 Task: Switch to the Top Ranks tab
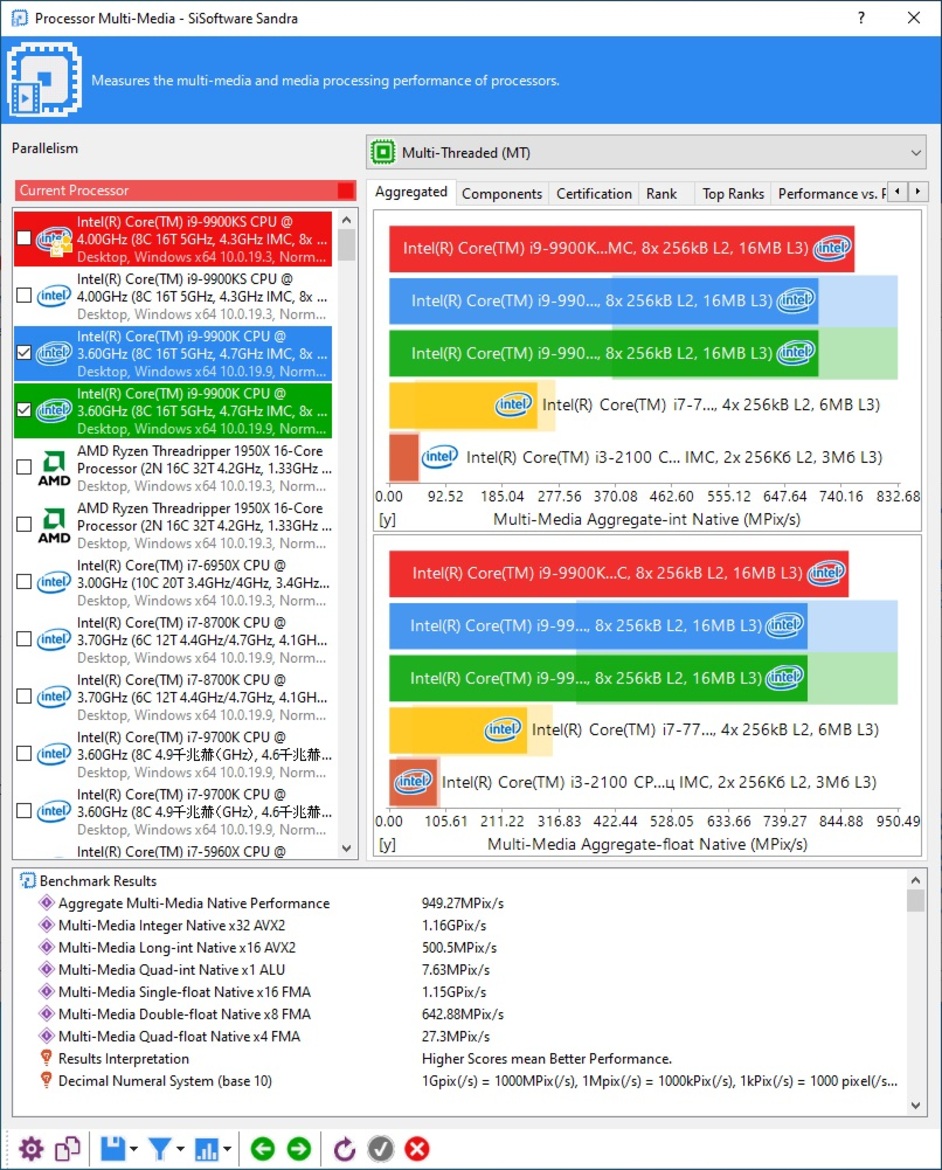coord(733,194)
